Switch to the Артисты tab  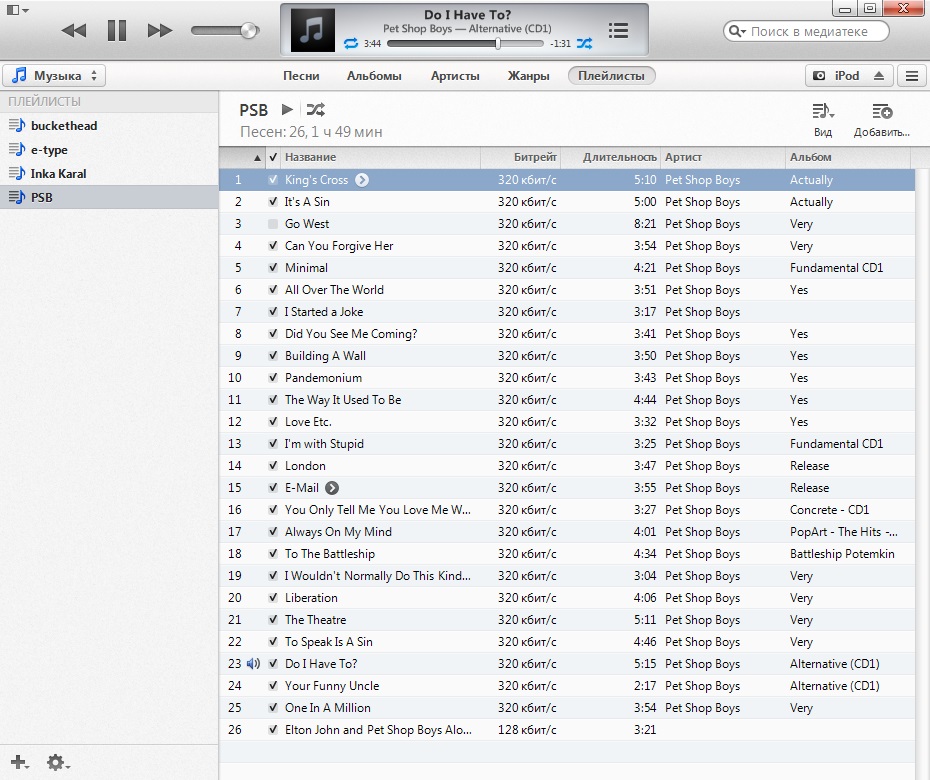coord(455,76)
